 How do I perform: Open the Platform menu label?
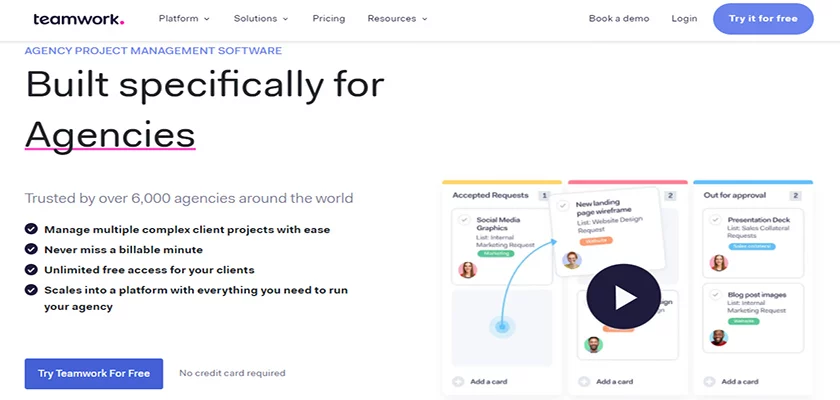tap(178, 18)
